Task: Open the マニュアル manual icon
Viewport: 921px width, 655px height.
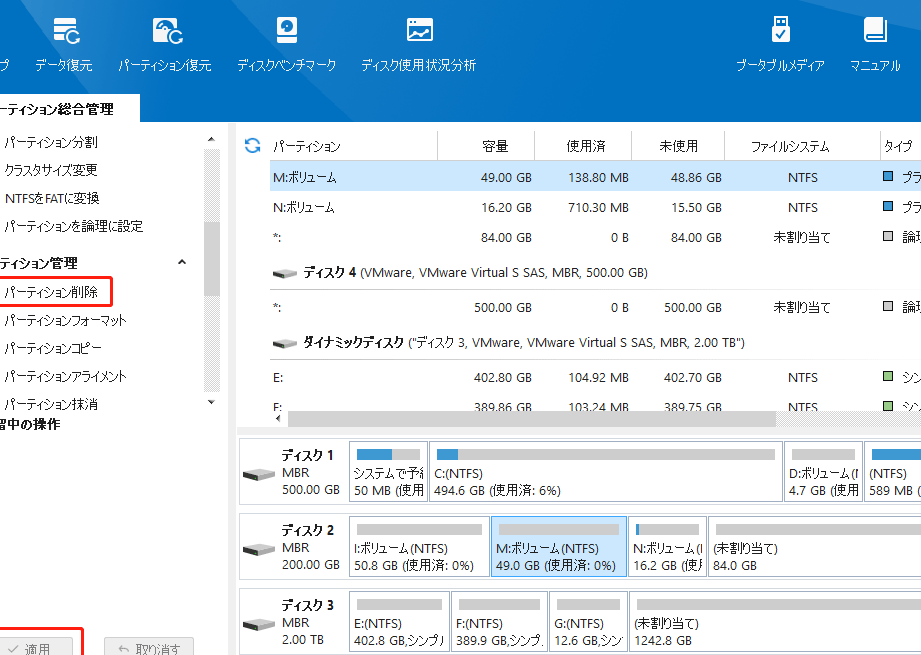Action: point(875,44)
